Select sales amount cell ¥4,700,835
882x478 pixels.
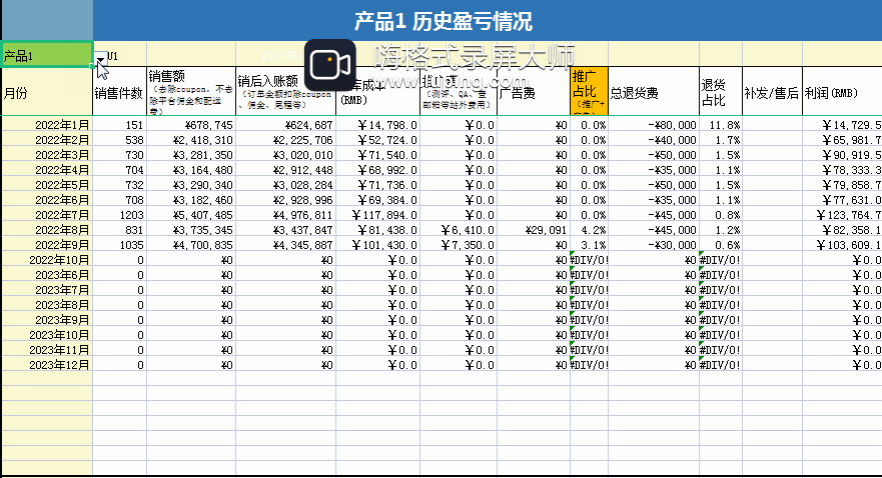pos(191,245)
